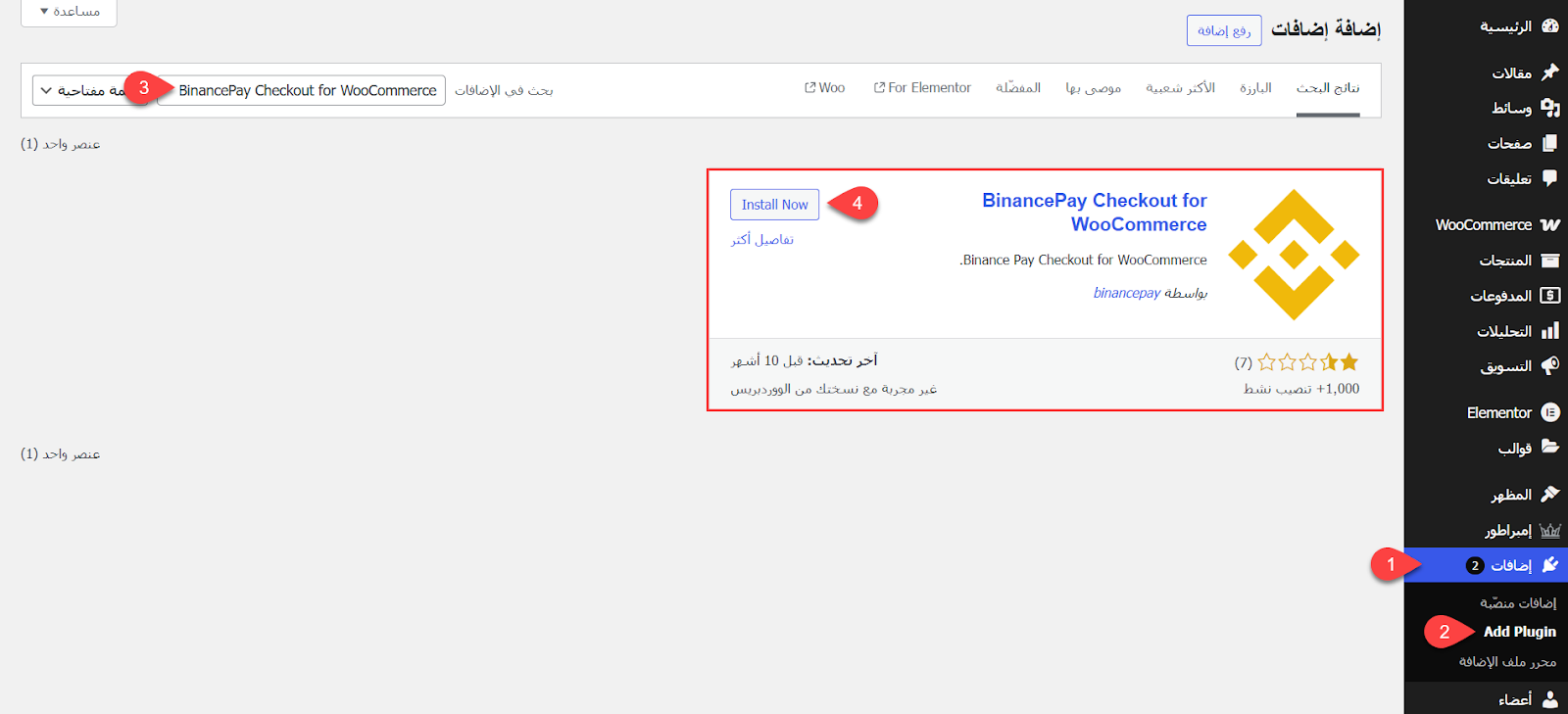
Task: Open the وسائط media icon
Action: (1549, 108)
